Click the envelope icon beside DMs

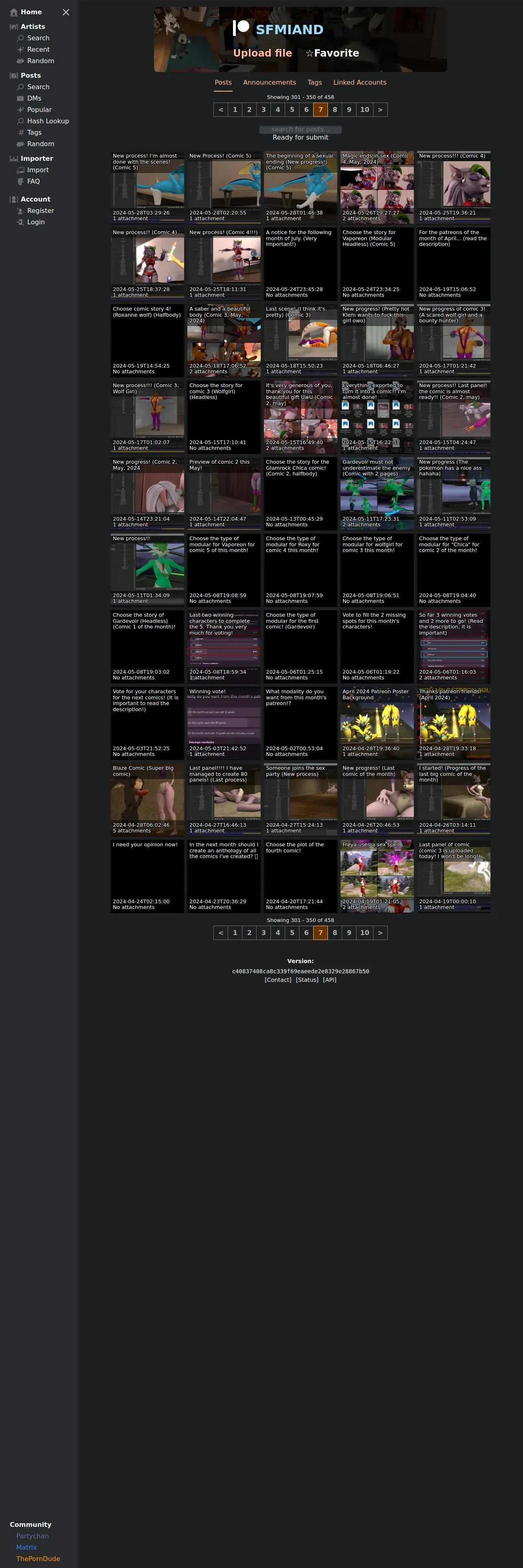(x=21, y=99)
